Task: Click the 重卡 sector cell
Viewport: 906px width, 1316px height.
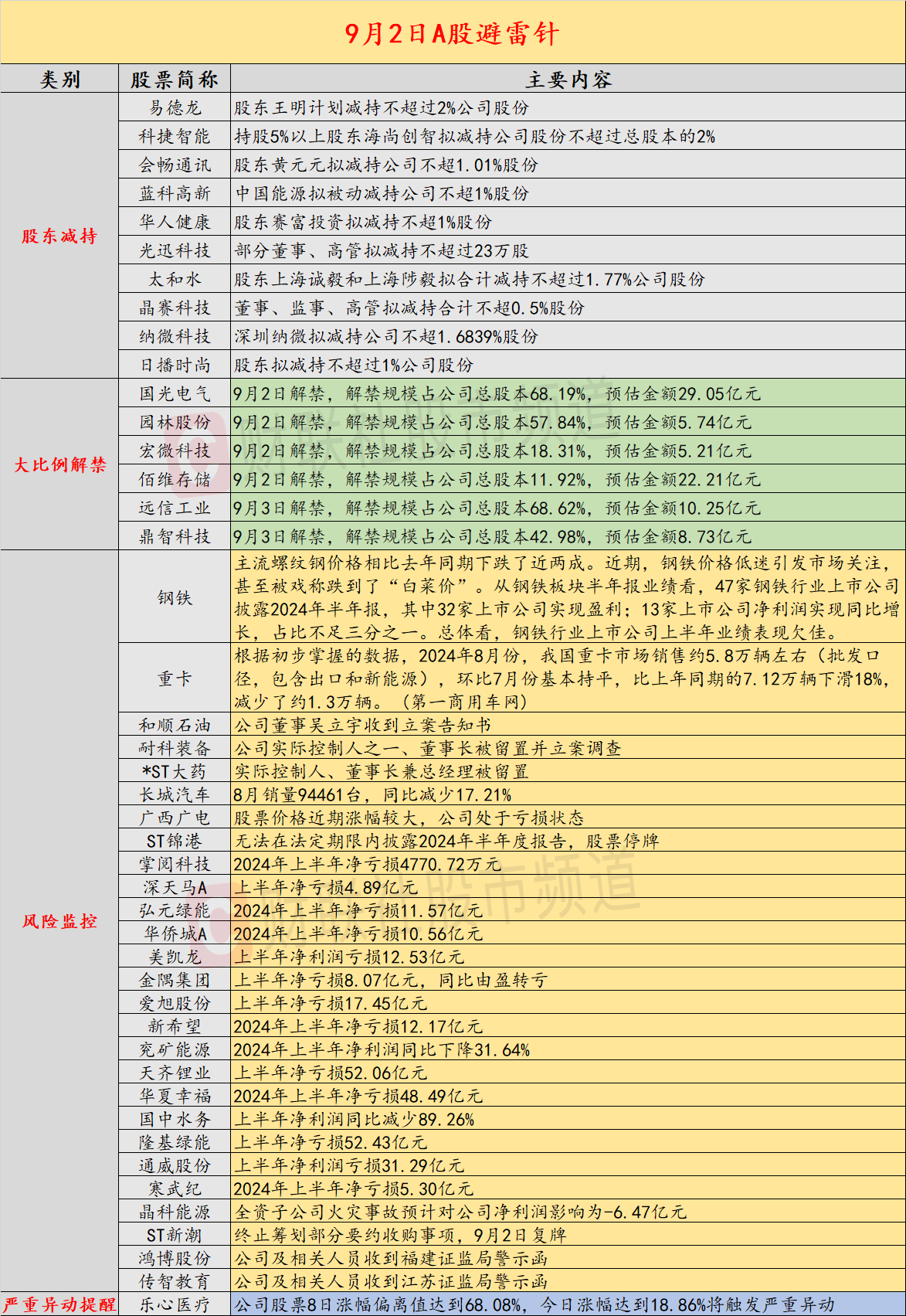Action: tap(175, 679)
